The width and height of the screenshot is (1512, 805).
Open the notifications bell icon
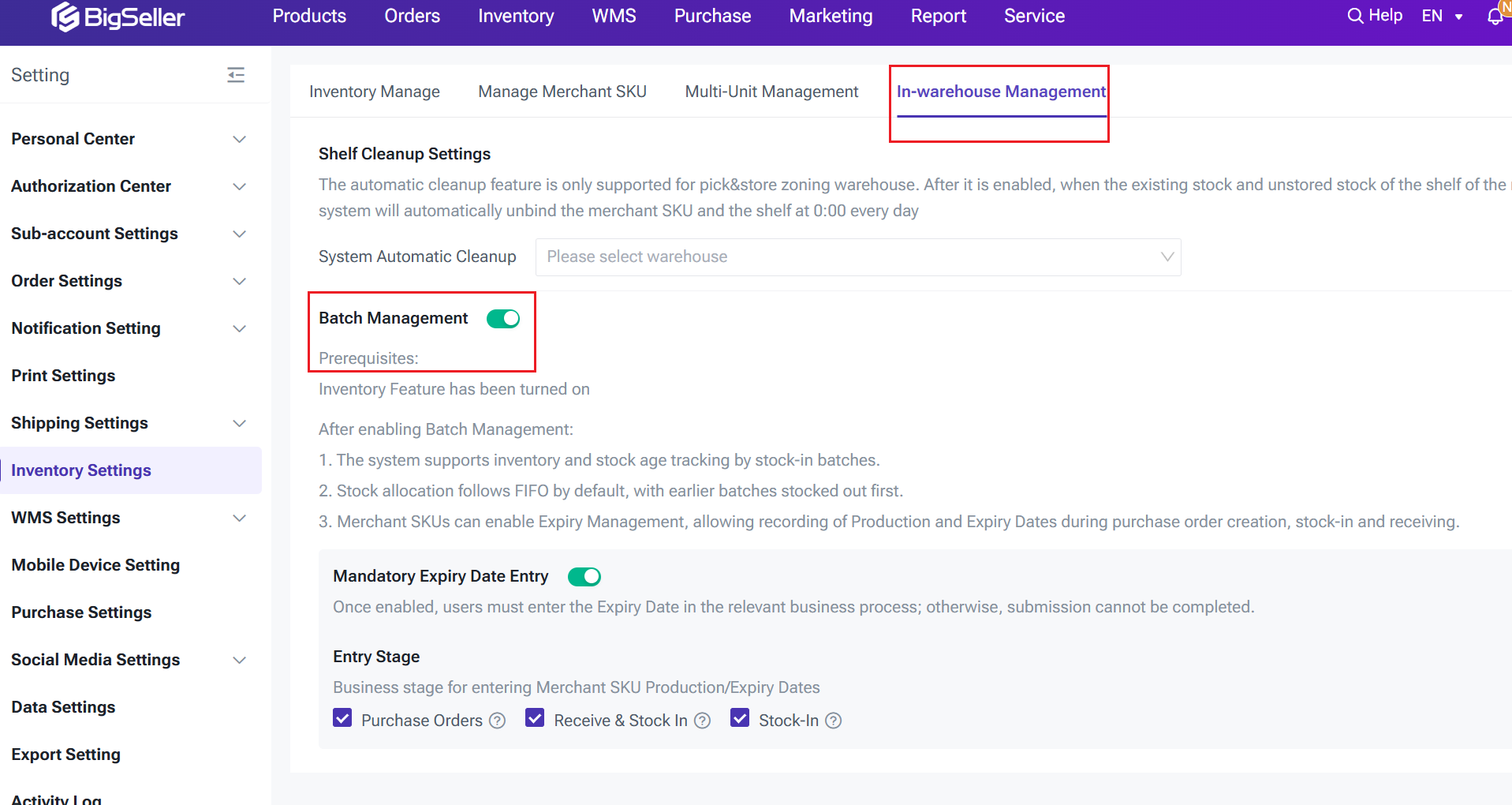1495,17
